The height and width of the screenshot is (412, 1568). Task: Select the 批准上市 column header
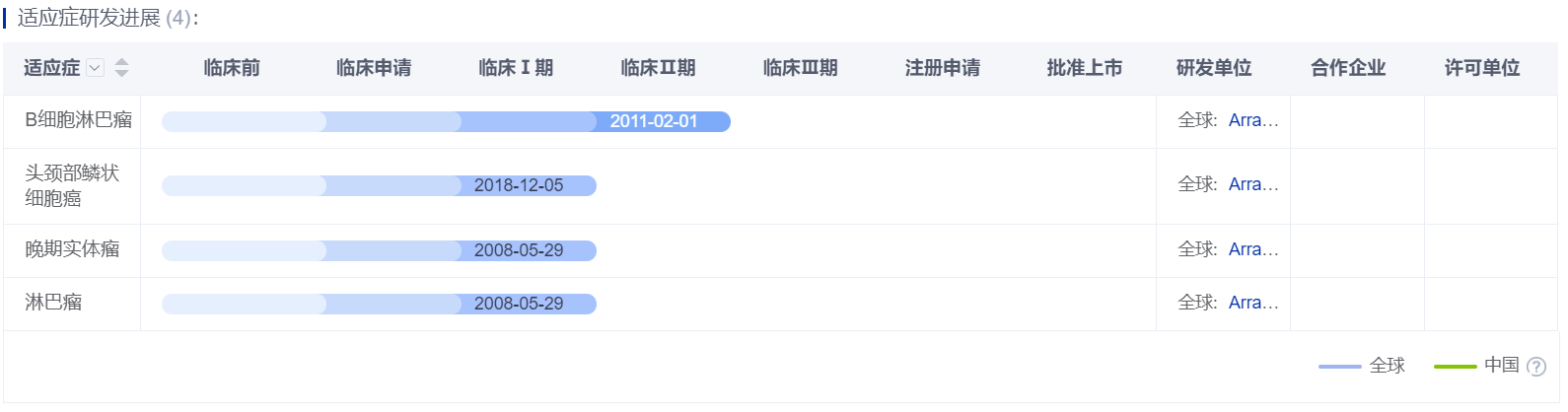(1085, 68)
